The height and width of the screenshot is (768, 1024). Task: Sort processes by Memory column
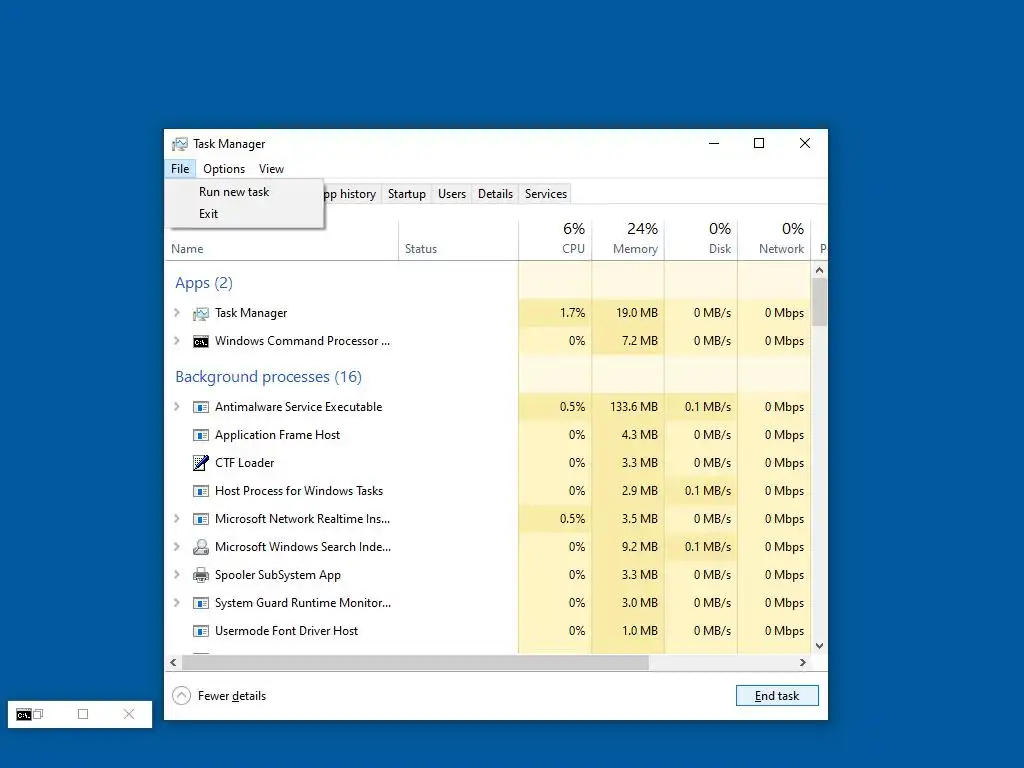point(628,240)
